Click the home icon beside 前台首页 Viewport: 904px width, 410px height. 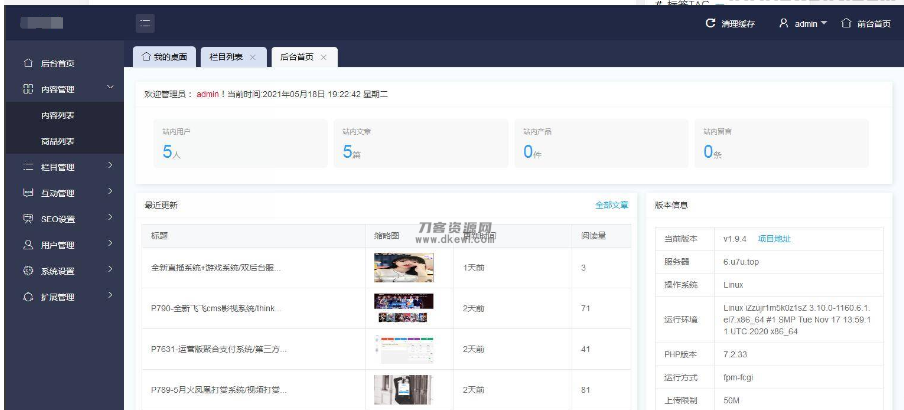pos(846,24)
